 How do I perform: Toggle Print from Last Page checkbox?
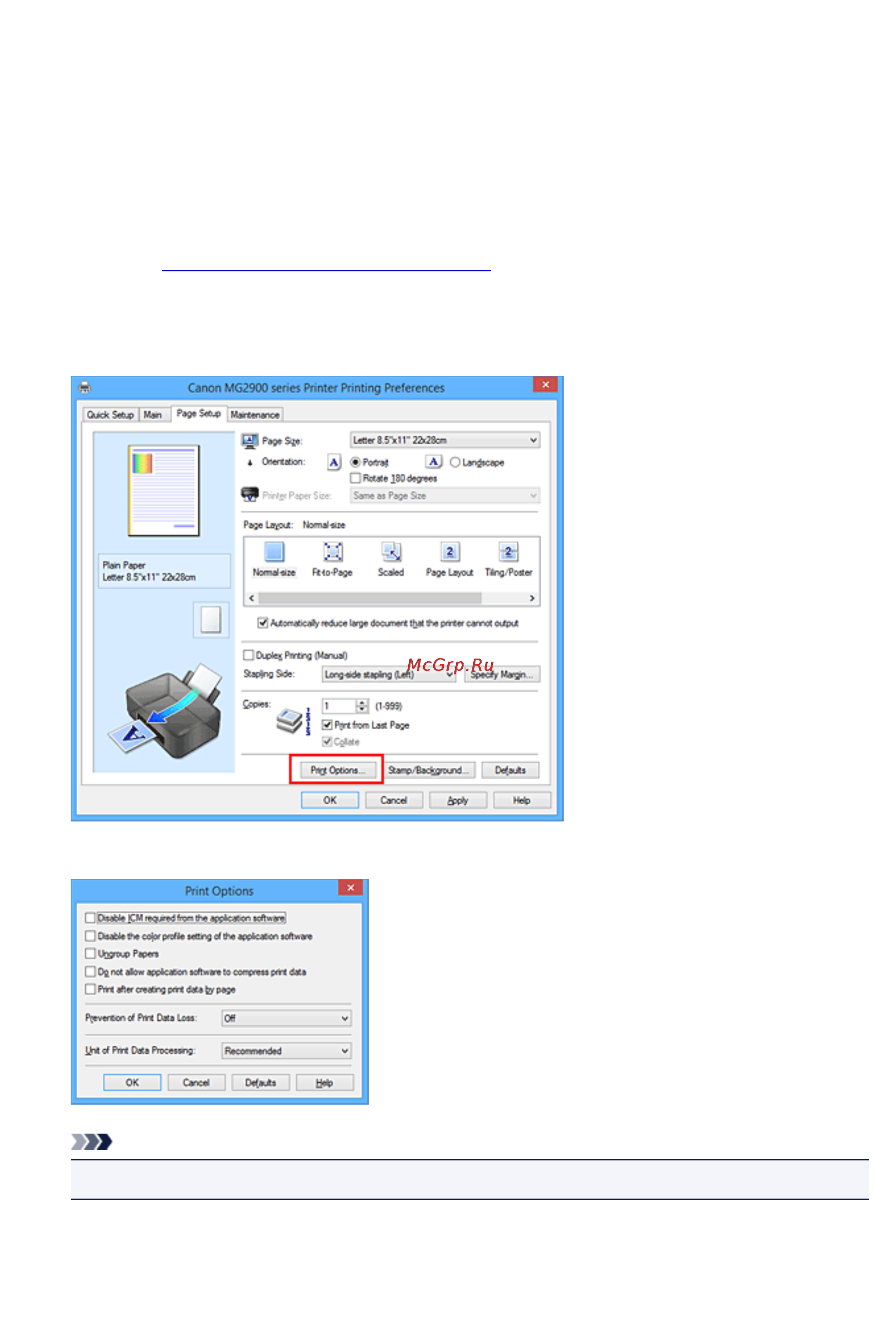tap(327, 724)
